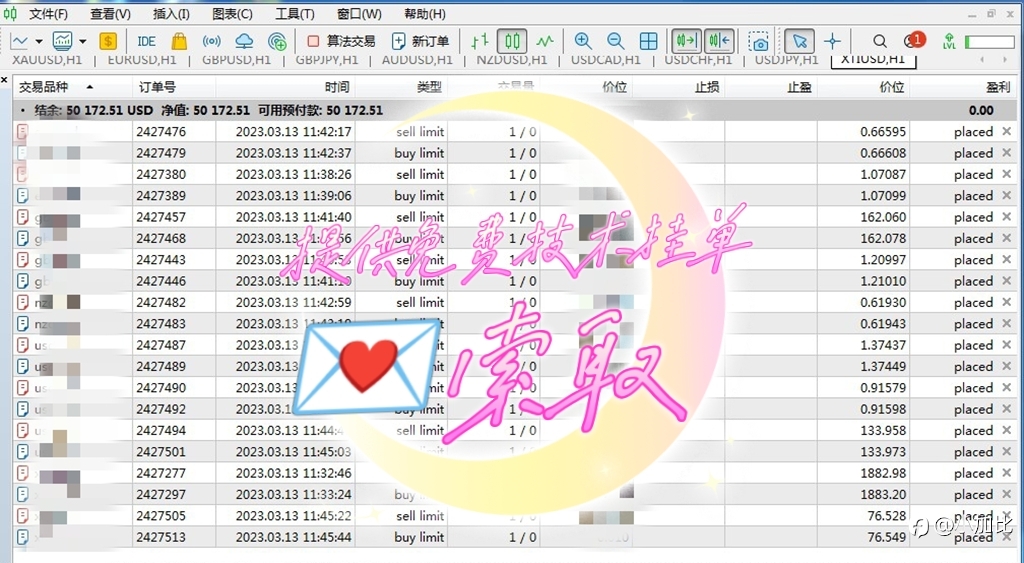Sort orders by 订单号 column header
1024x563 pixels.
tap(157, 87)
